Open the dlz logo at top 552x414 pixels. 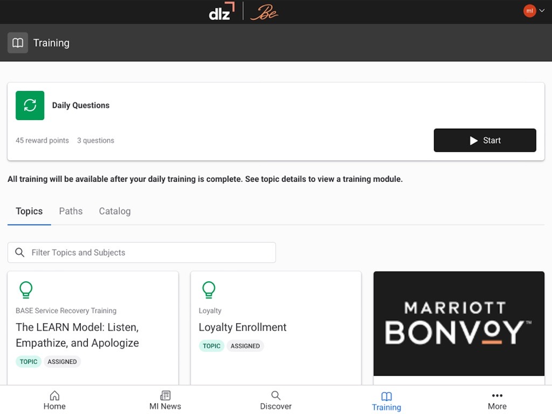point(221,12)
